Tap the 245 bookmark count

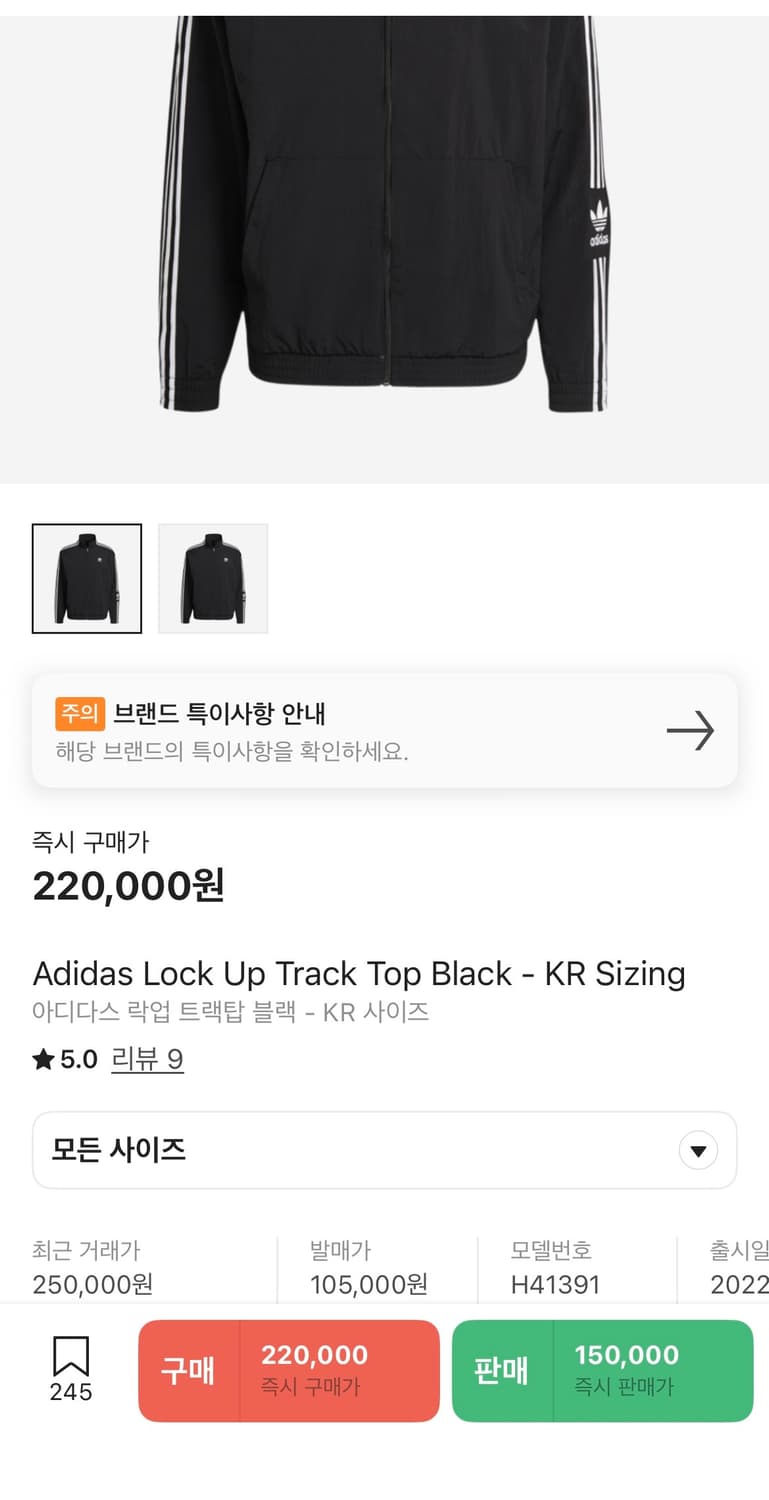[x=70, y=1392]
